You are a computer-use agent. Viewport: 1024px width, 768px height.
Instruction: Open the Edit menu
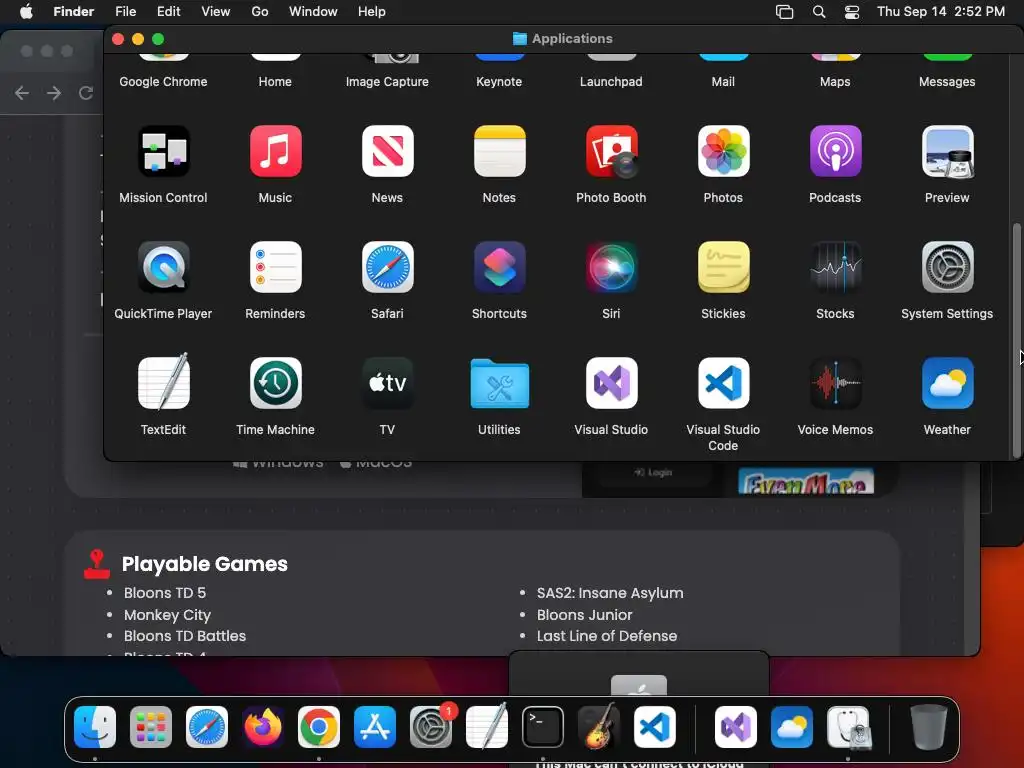click(168, 11)
